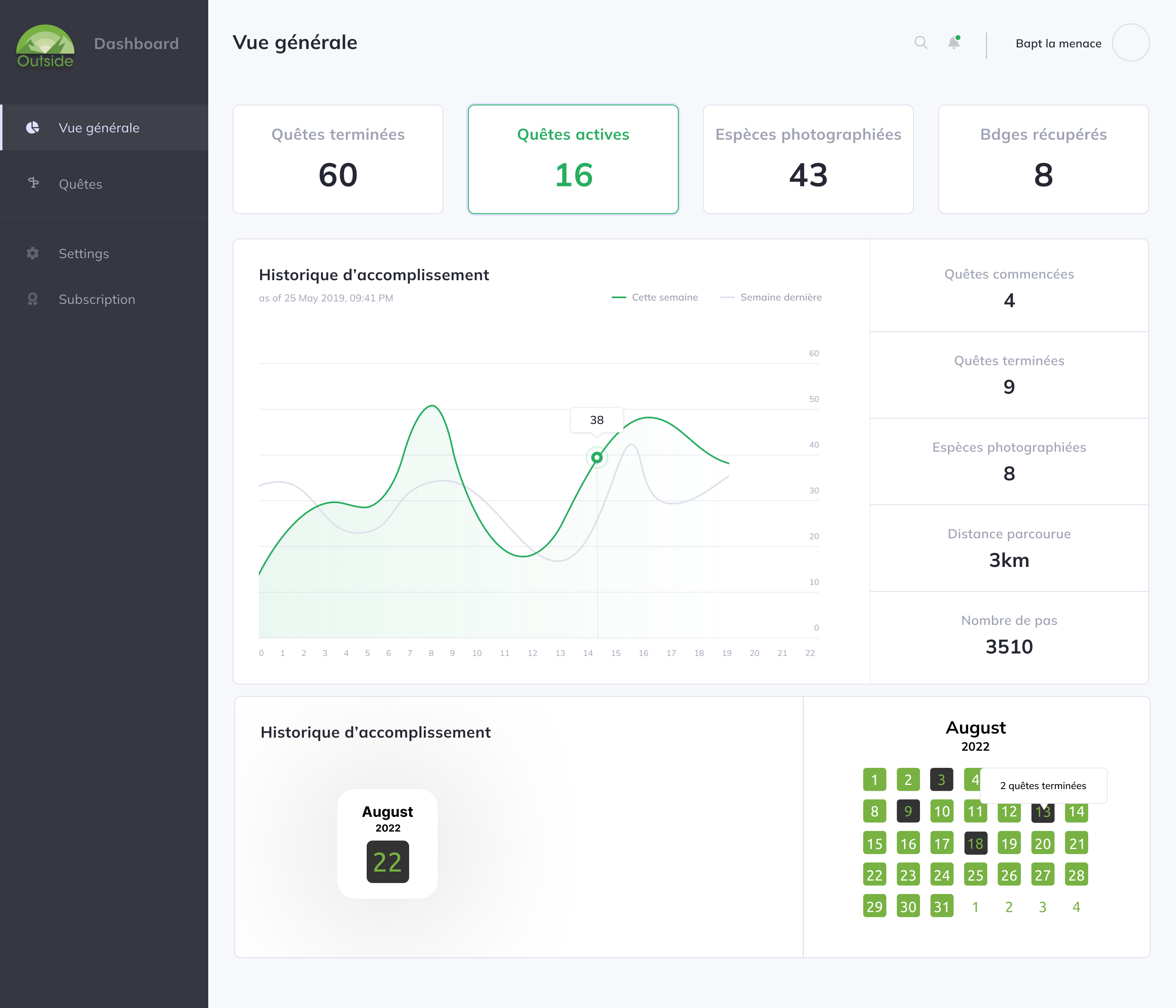Select the Espèces photographiées 43 card
The height and width of the screenshot is (1008, 1176).
click(x=808, y=159)
